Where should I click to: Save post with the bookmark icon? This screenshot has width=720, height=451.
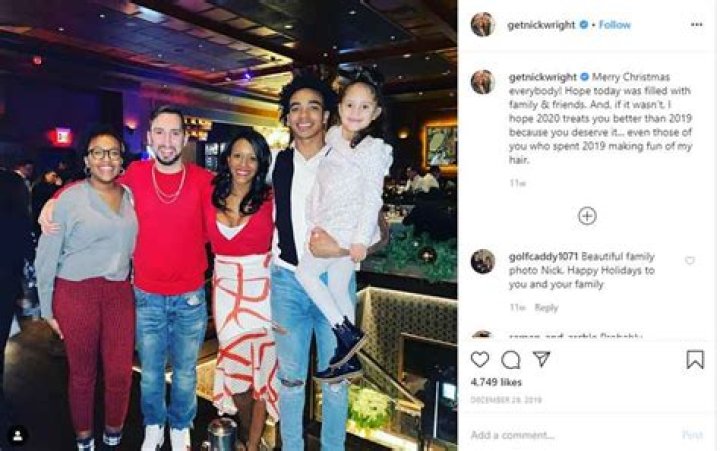coord(695,360)
